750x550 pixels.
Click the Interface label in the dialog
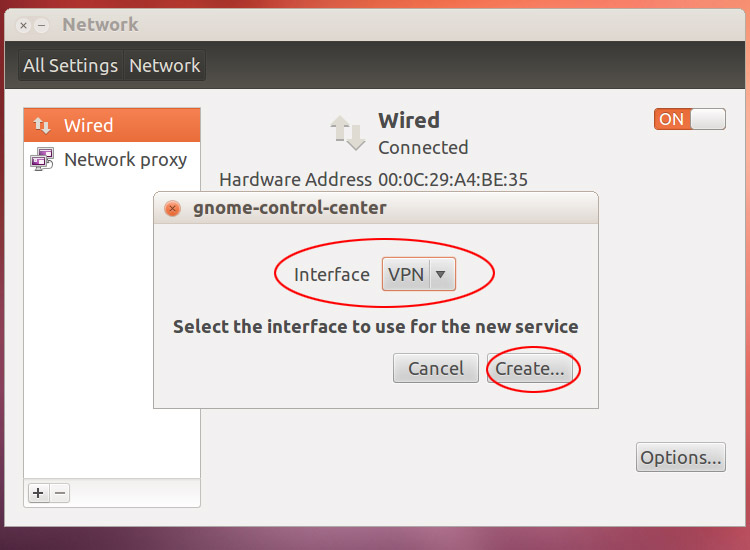(x=331, y=275)
